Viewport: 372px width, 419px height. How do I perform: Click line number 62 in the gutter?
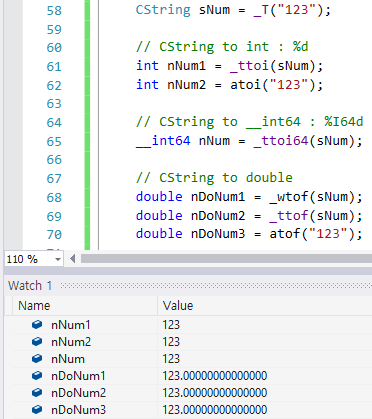(54, 86)
